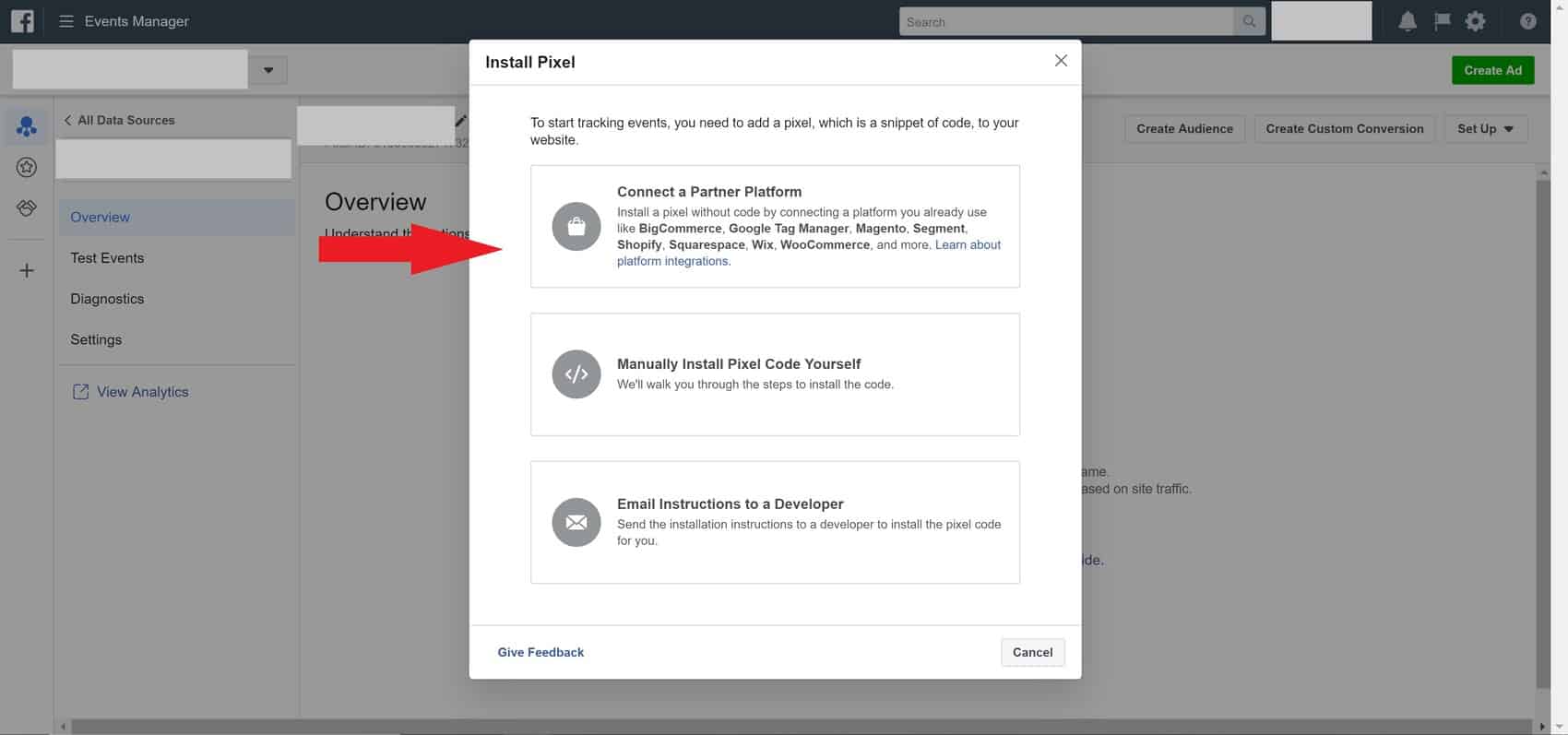Screen dimensions: 1568x735
Task: Click the Facebook logo icon
Action: [22, 21]
